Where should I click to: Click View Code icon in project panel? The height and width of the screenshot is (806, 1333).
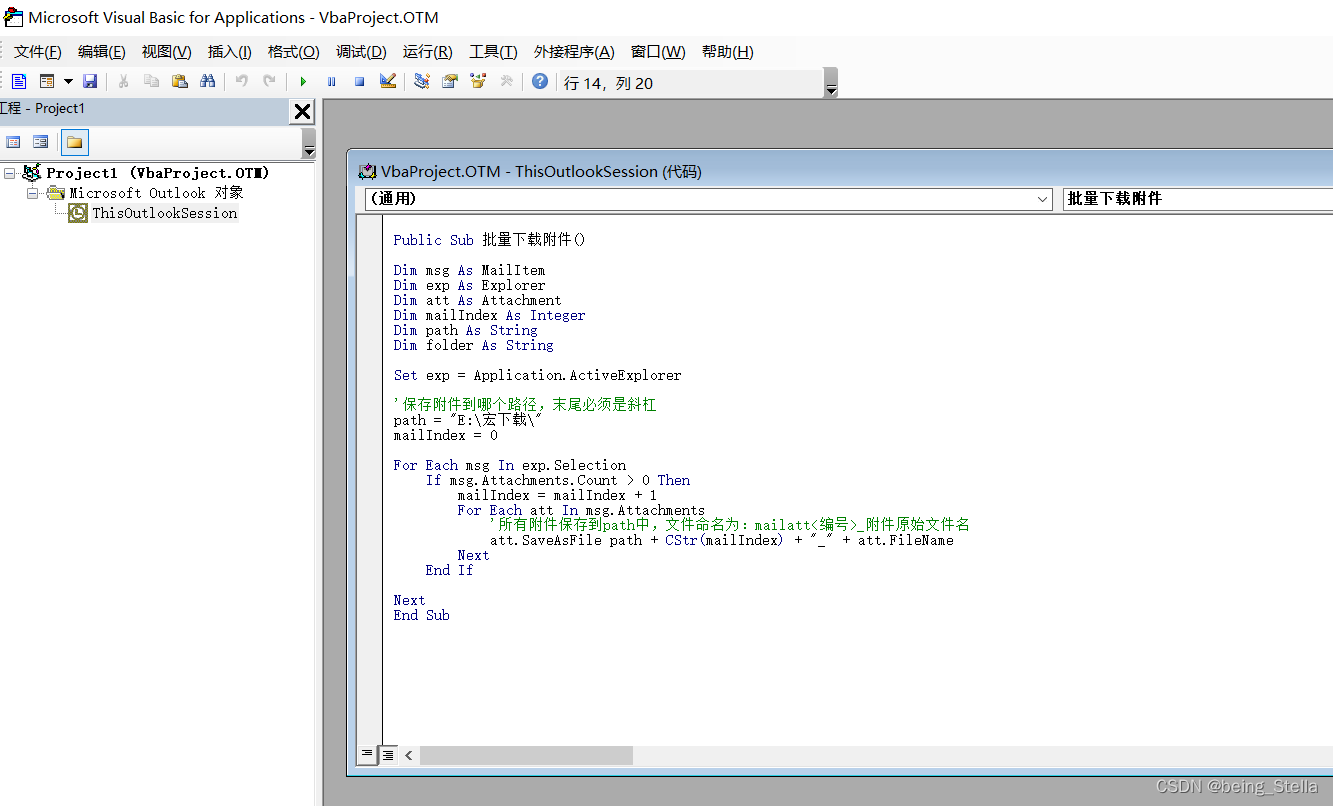click(13, 142)
